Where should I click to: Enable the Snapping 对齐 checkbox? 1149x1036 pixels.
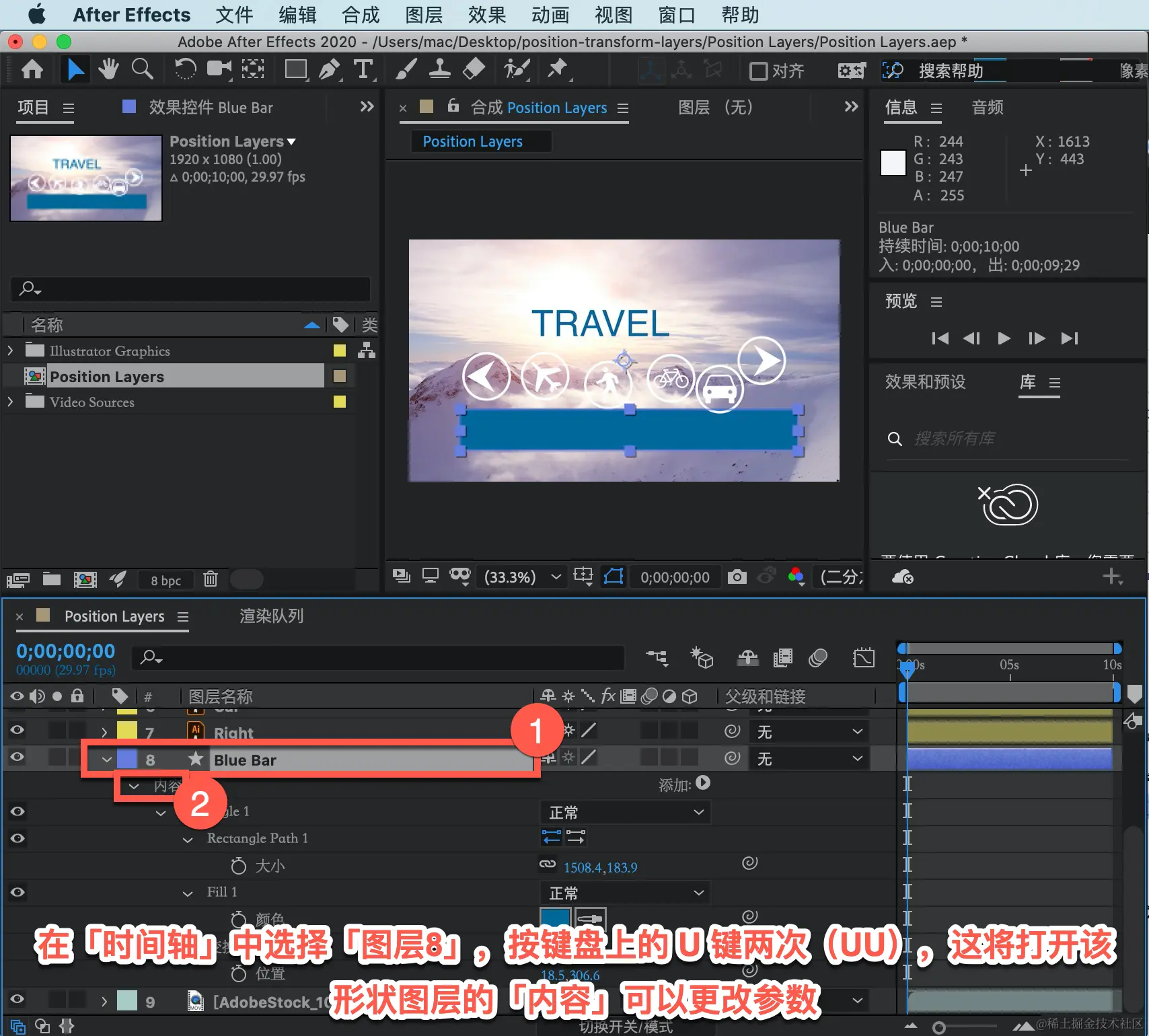click(x=758, y=71)
